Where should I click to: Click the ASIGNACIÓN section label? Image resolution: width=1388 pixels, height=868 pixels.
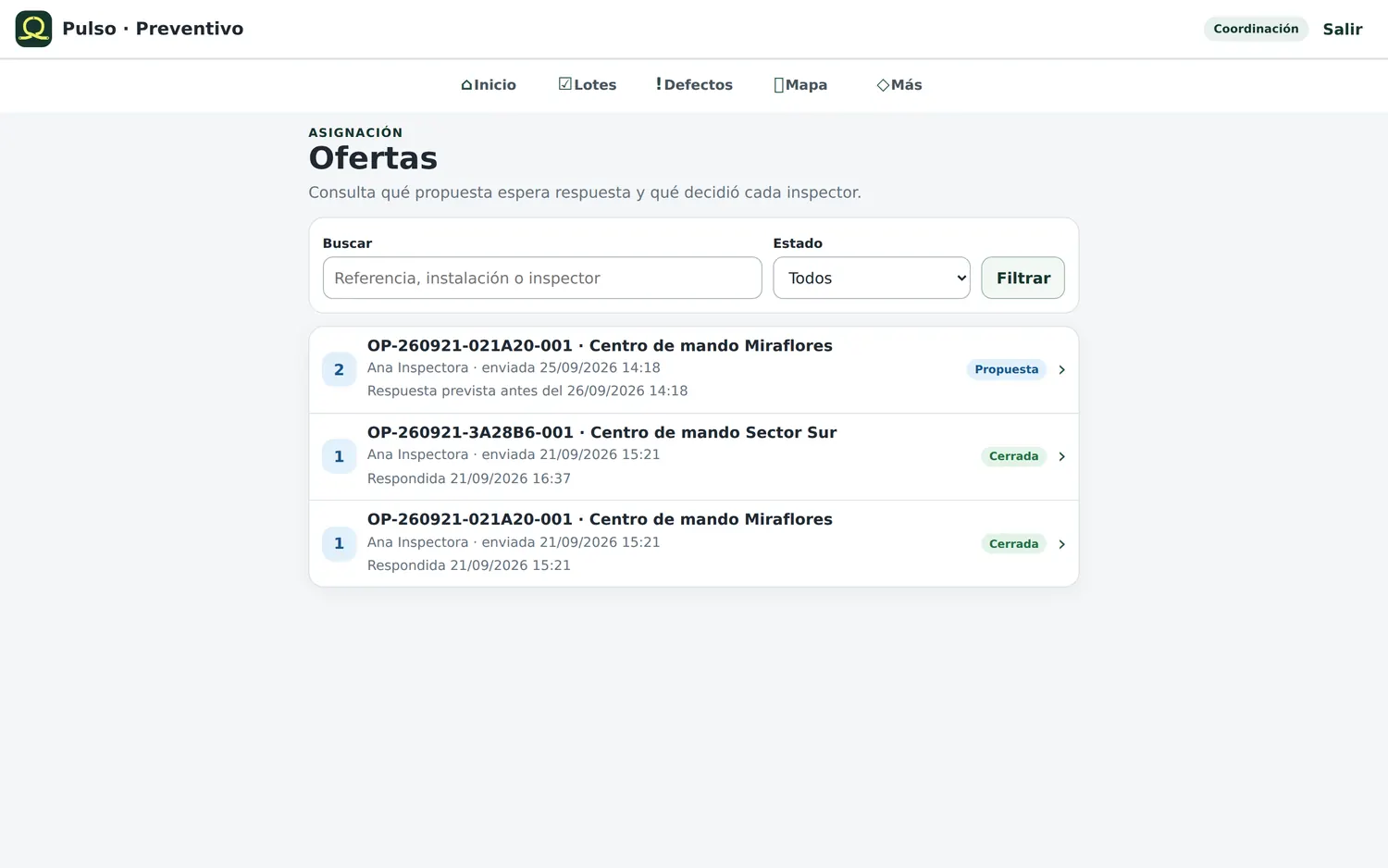(355, 132)
